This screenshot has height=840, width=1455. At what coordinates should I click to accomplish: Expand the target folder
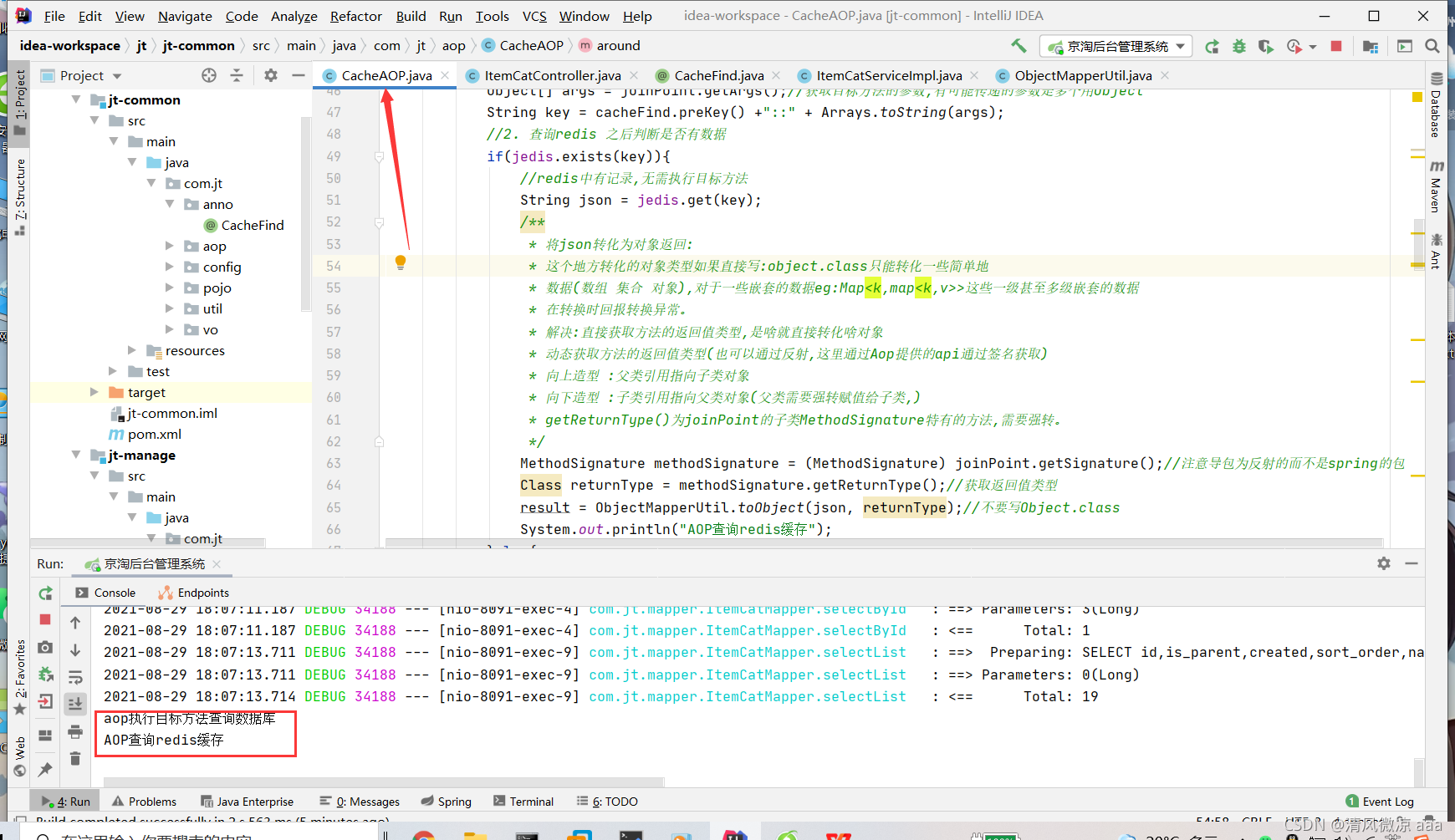pos(94,392)
